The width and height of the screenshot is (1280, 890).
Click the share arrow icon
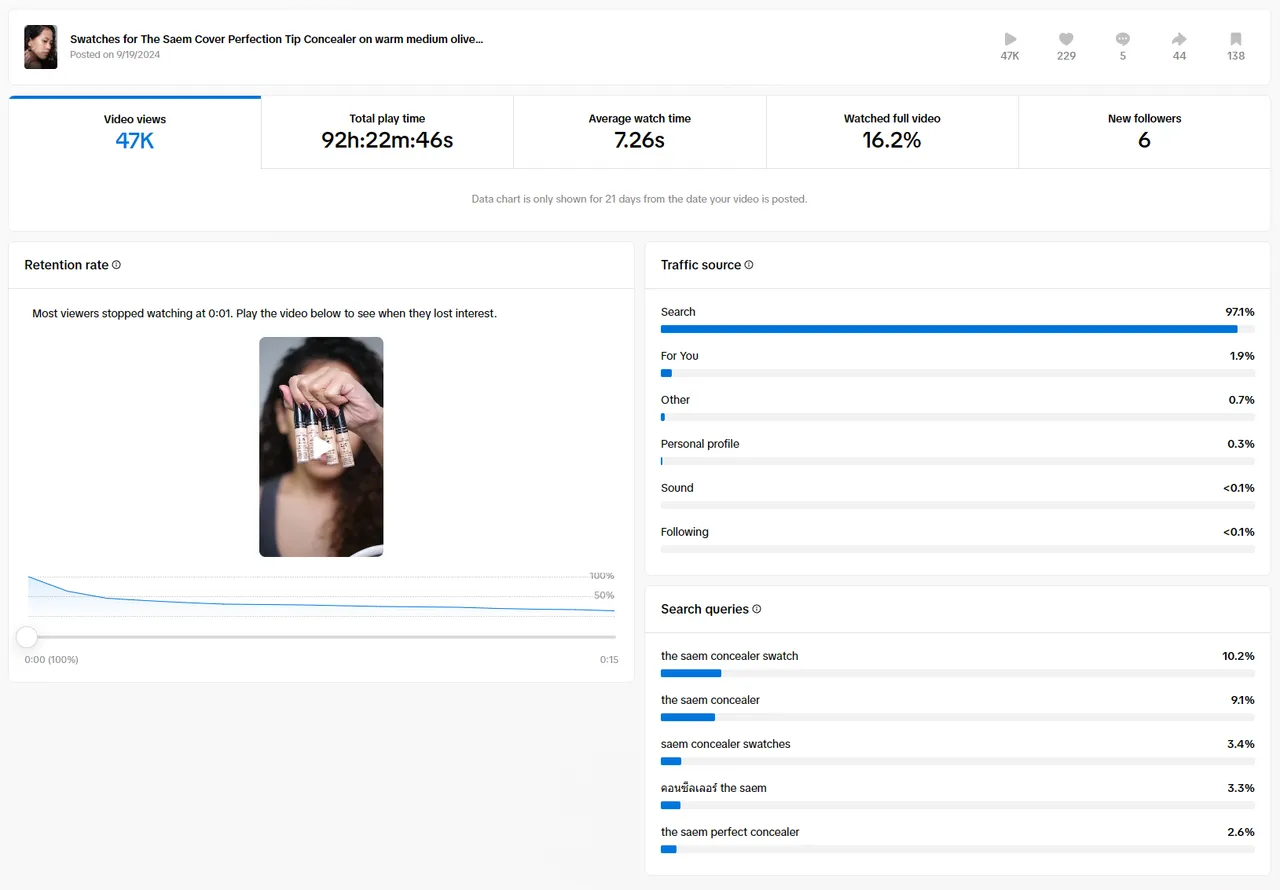pos(1179,39)
